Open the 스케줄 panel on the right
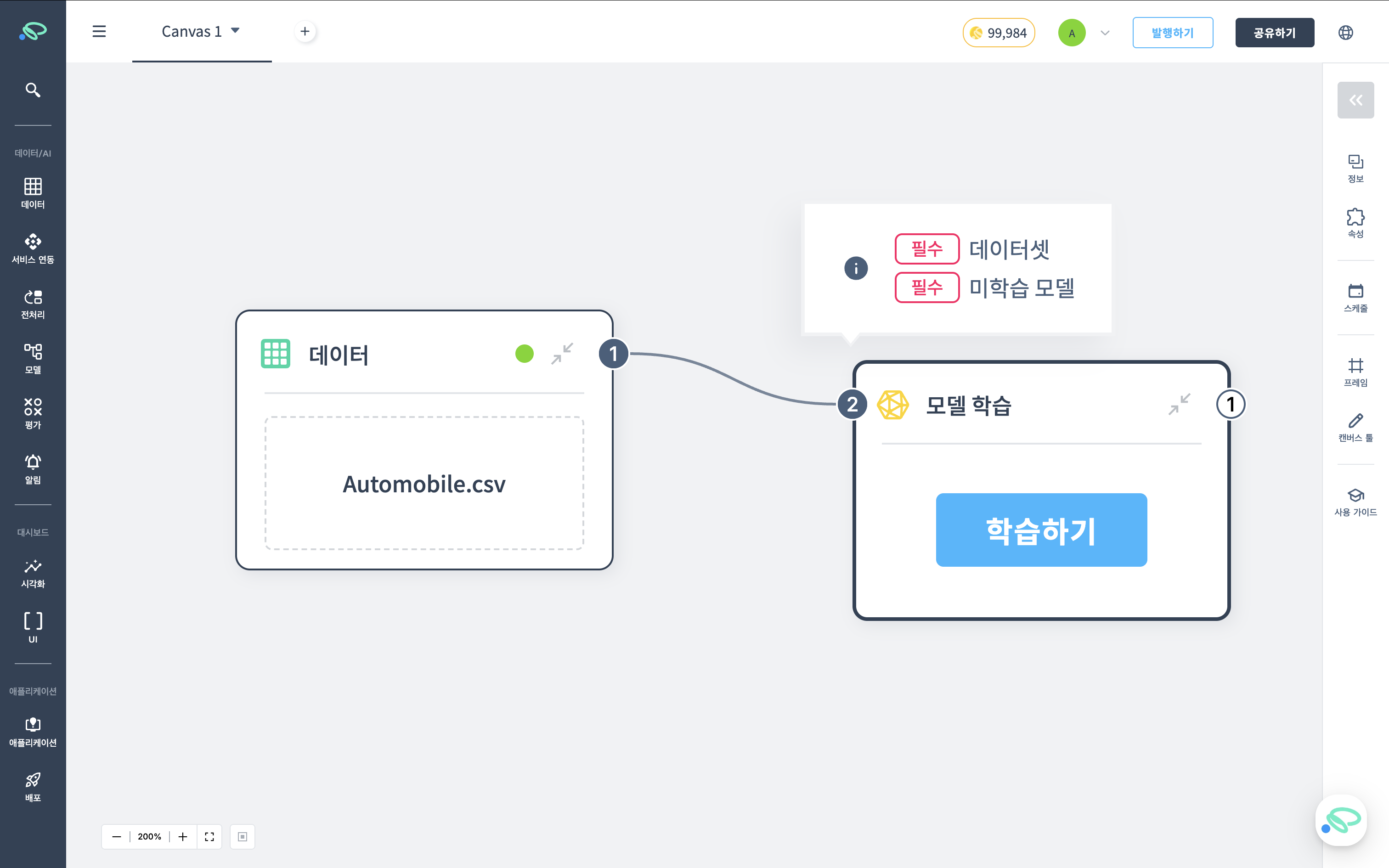 point(1356,298)
